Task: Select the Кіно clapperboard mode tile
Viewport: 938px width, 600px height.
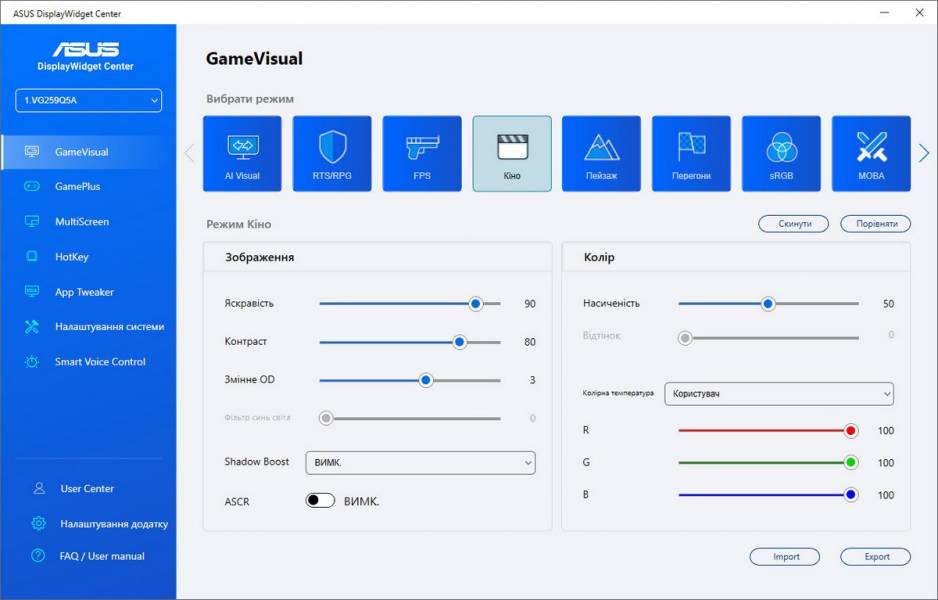Action: (511, 154)
